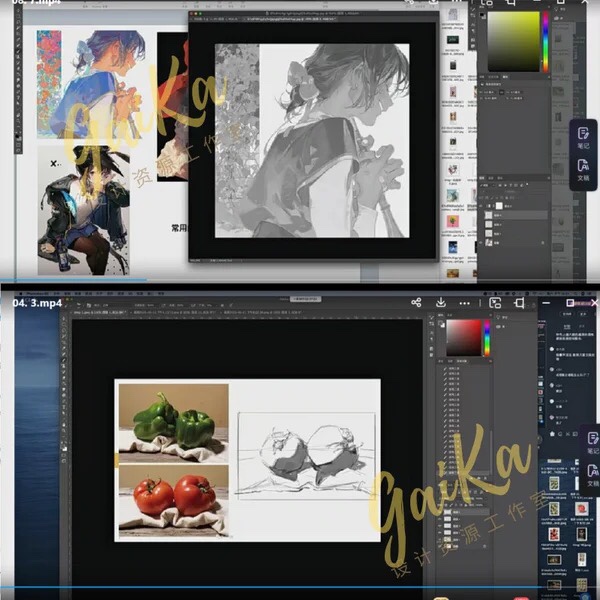Open the blue night-scene thumbnail on upper desktop
Viewport: 600px width, 600px height.
coord(453,247)
